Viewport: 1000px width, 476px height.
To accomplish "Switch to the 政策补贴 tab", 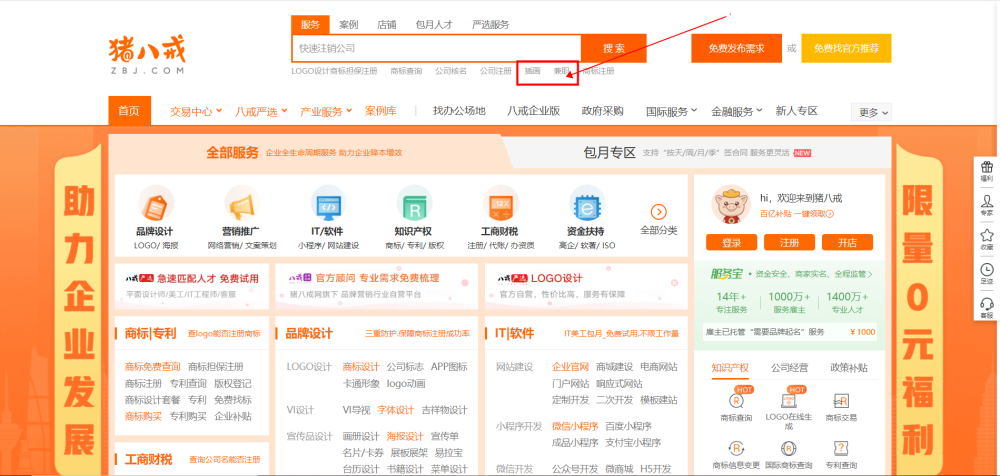I will click(849, 368).
